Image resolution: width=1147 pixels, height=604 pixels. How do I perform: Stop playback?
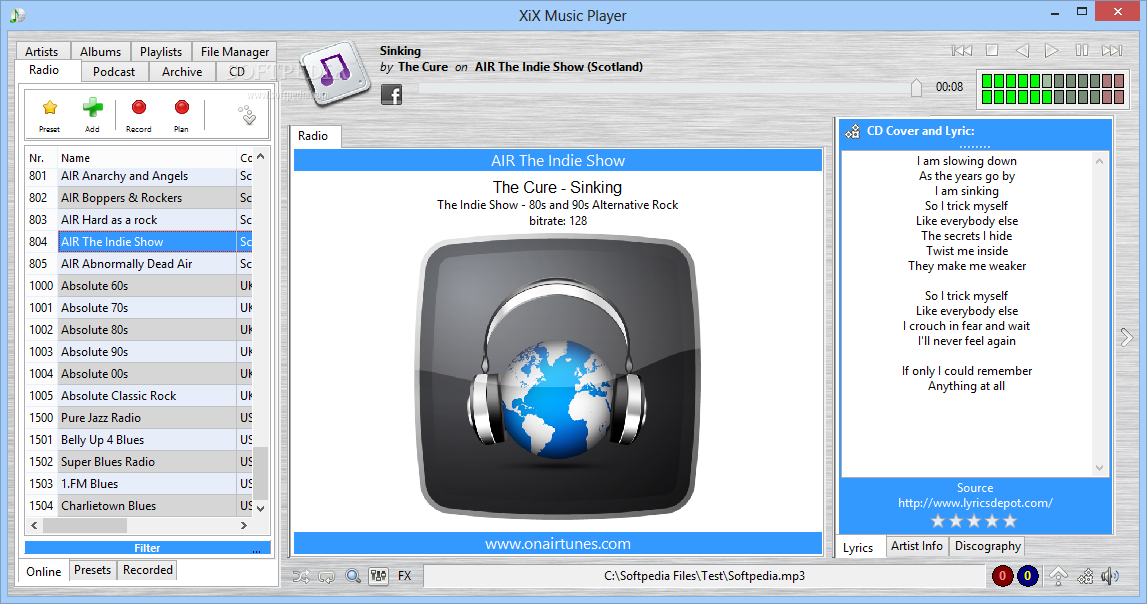point(992,50)
